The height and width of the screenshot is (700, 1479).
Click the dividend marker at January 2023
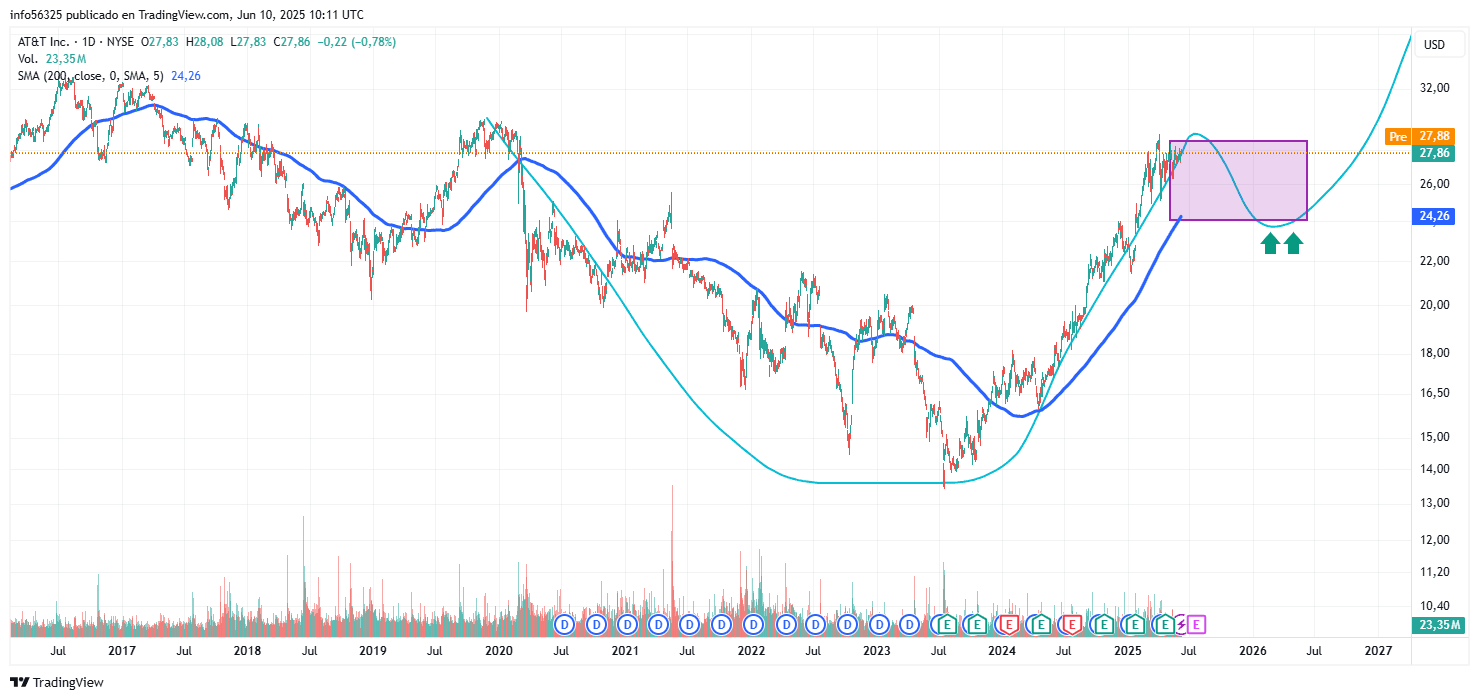click(879, 625)
